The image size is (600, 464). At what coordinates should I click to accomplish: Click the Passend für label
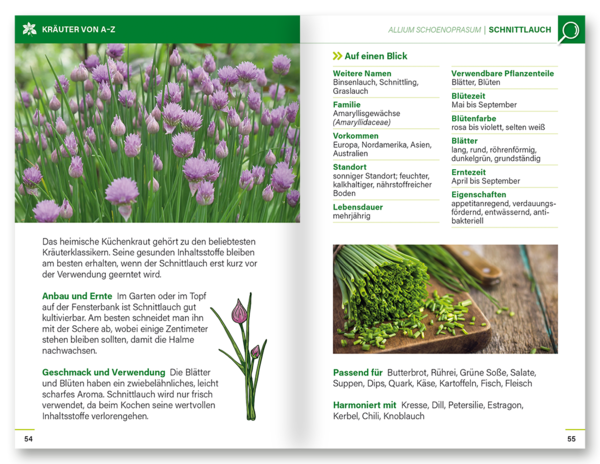358,372
